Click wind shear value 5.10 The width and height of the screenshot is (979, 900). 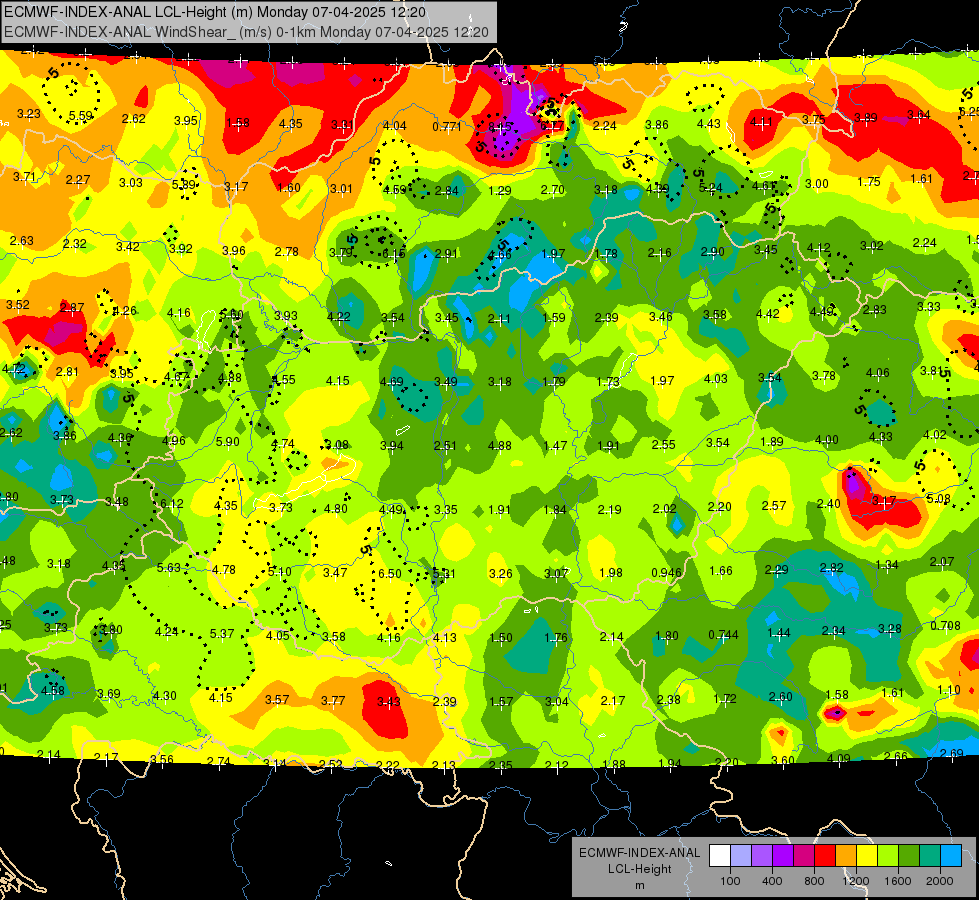[279, 571]
